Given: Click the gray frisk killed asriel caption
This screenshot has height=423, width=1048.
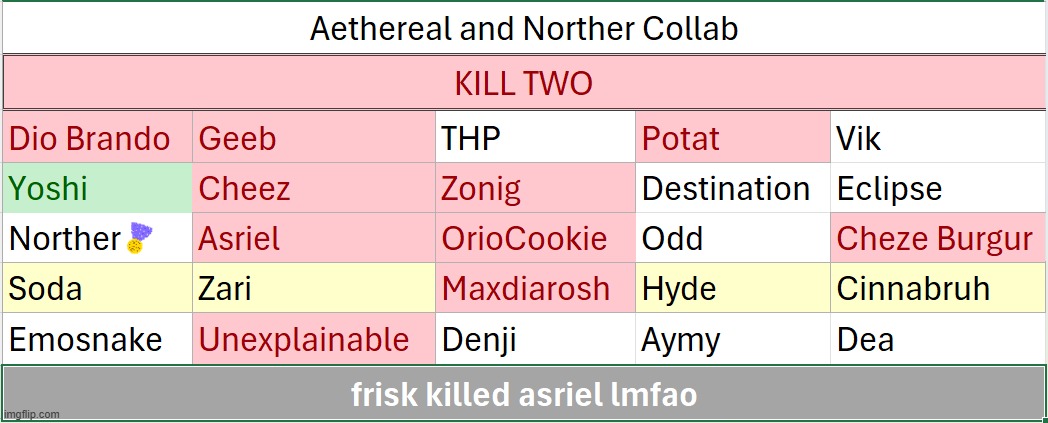Looking at the screenshot, I should (x=524, y=395).
